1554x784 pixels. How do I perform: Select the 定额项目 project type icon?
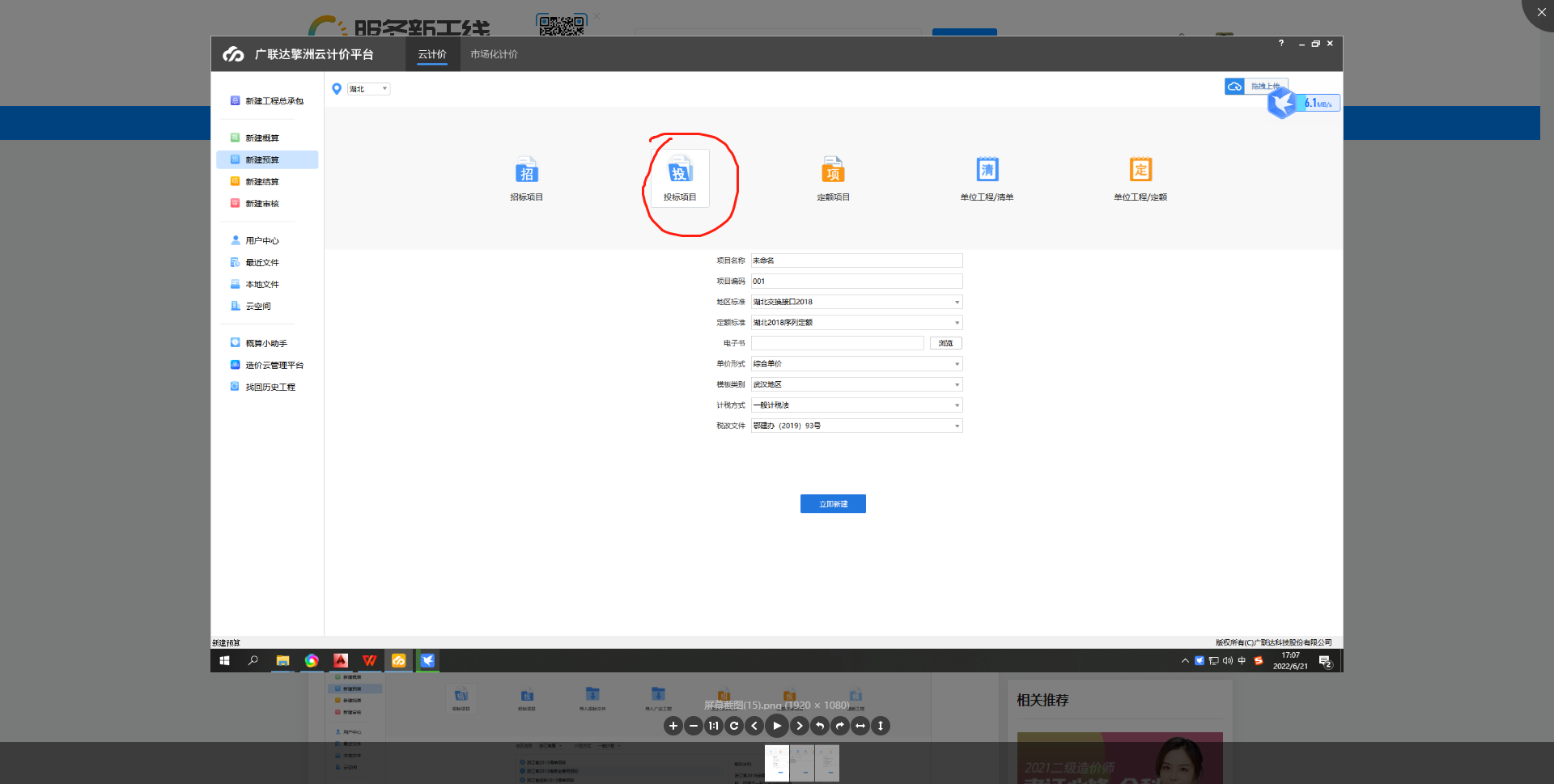(x=833, y=170)
